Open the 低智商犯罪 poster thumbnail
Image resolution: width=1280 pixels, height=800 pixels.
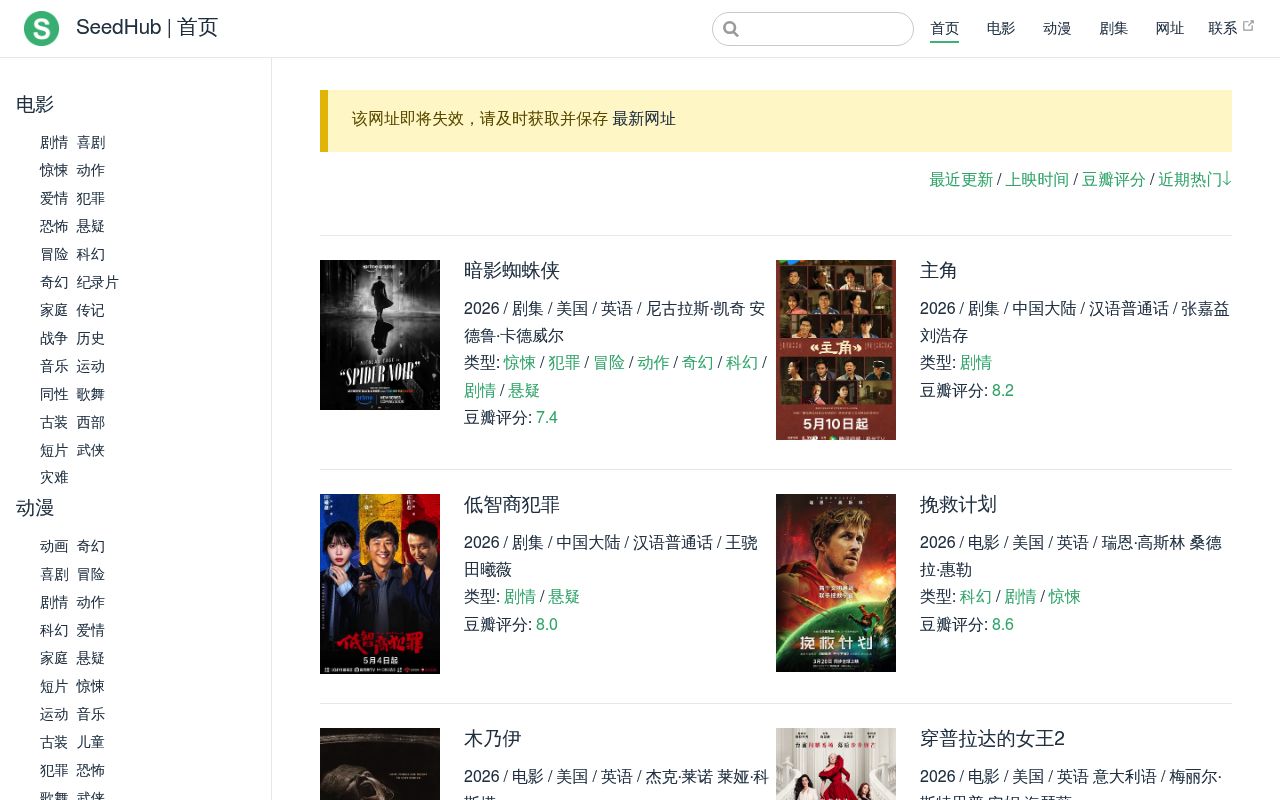(380, 584)
